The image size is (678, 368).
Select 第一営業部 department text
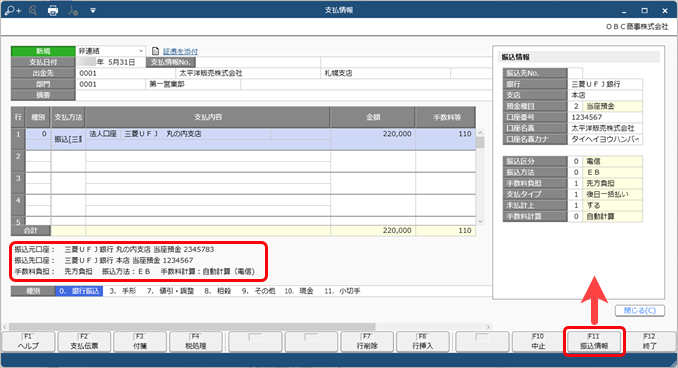click(x=167, y=84)
